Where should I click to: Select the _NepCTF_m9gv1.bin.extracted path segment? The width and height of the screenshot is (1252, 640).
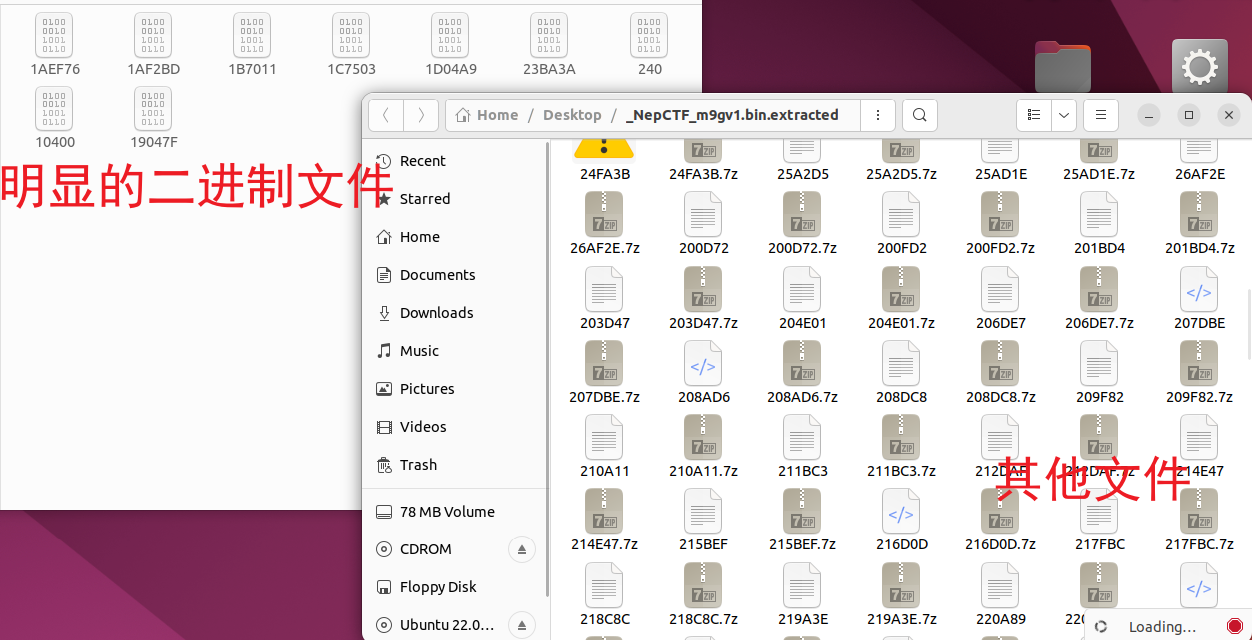(732, 115)
